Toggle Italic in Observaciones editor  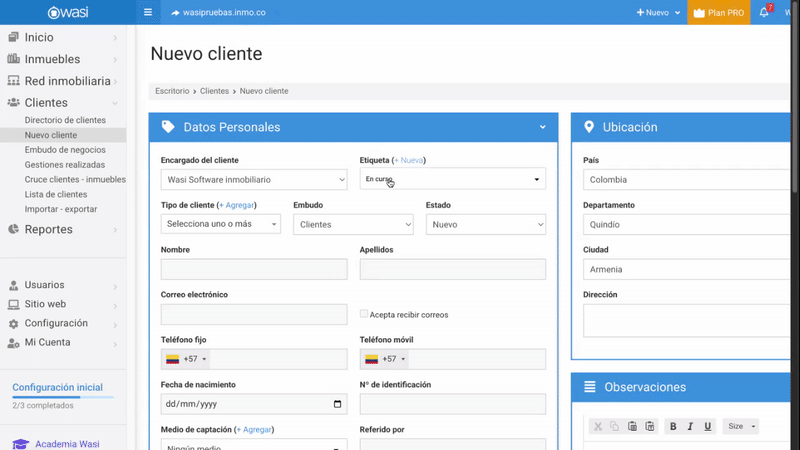pyautogui.click(x=690, y=426)
